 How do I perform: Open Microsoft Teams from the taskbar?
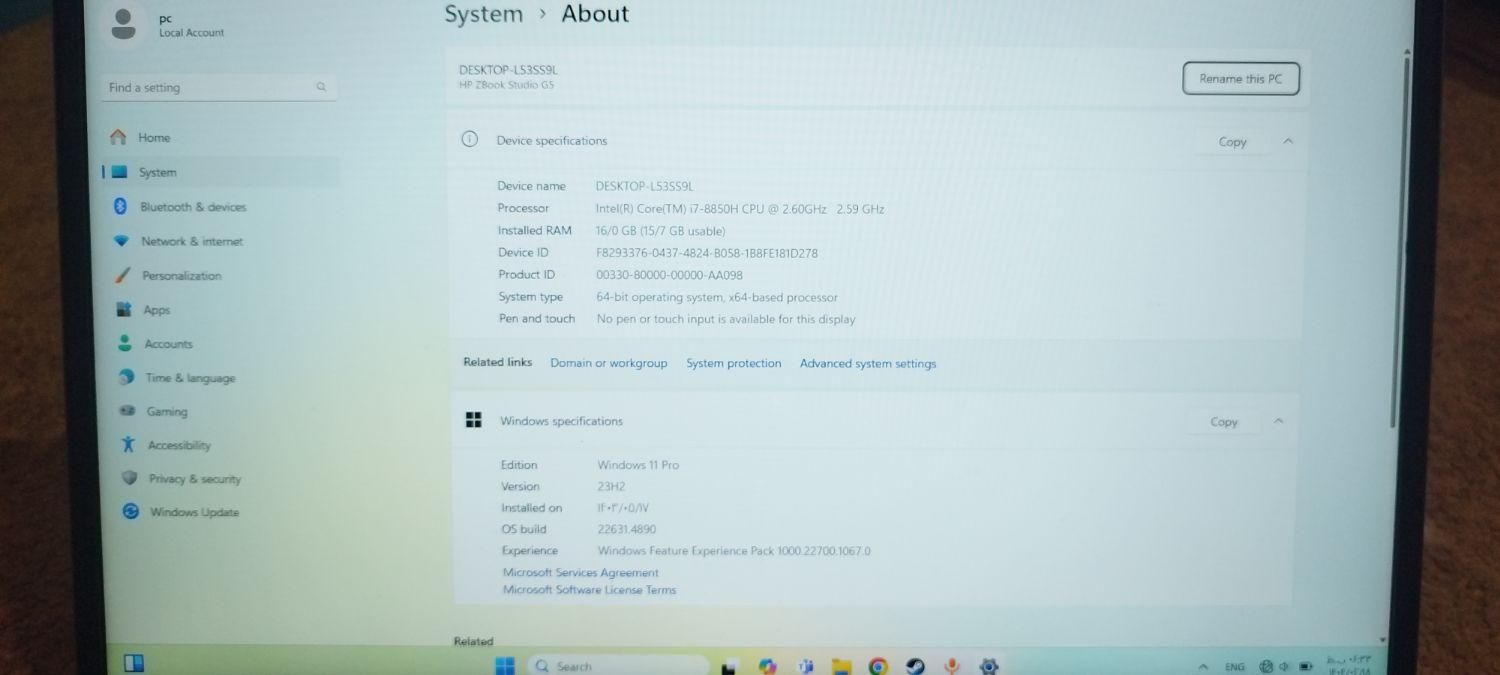pyautogui.click(x=805, y=667)
